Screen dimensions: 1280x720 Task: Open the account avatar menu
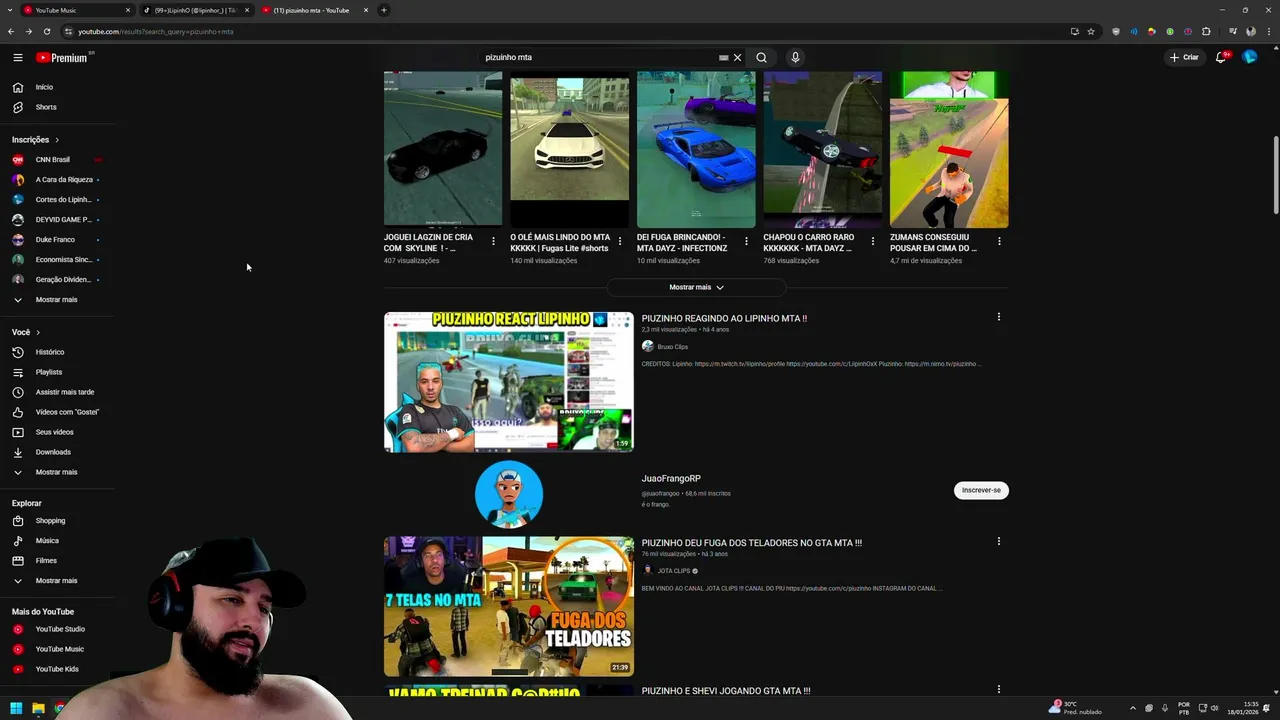(x=1249, y=57)
